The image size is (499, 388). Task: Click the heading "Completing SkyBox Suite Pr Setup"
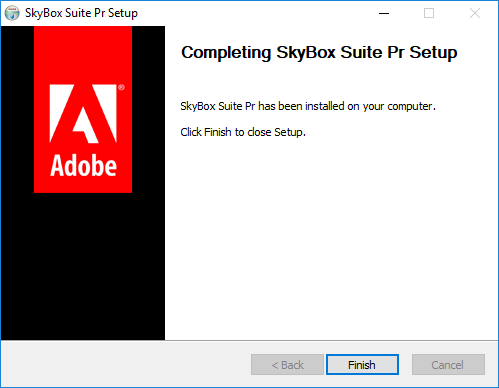319,53
